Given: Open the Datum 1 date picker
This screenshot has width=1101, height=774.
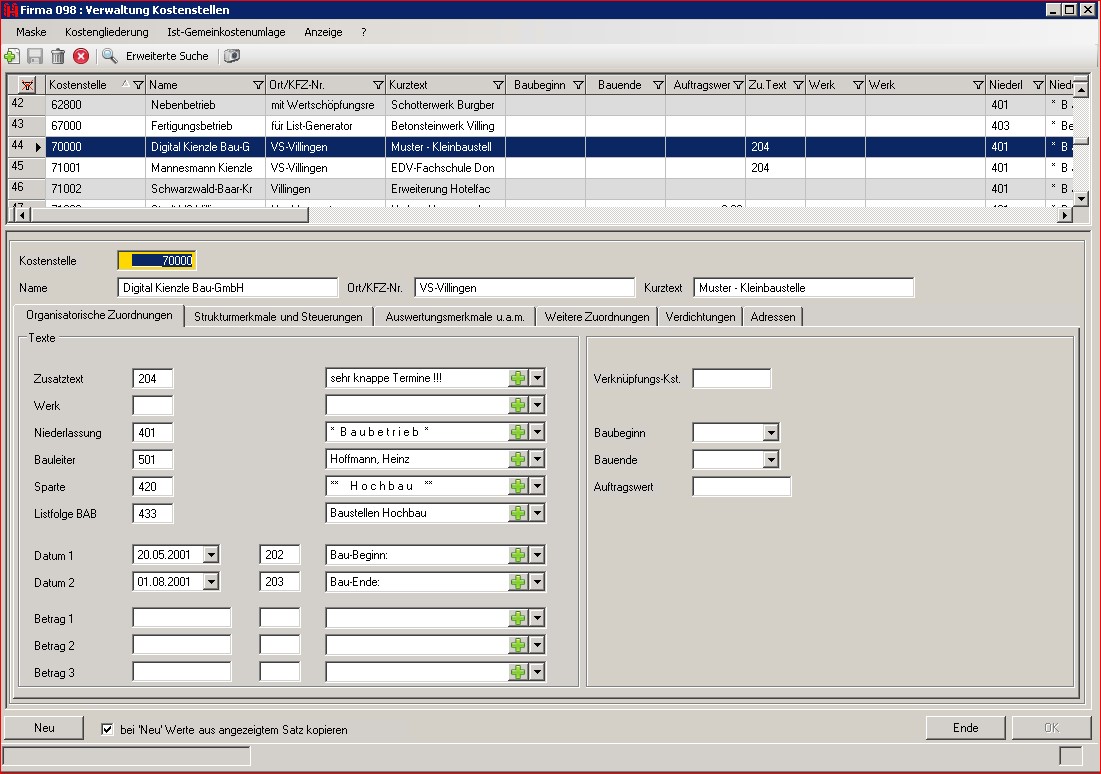Looking at the screenshot, I should click(211, 555).
